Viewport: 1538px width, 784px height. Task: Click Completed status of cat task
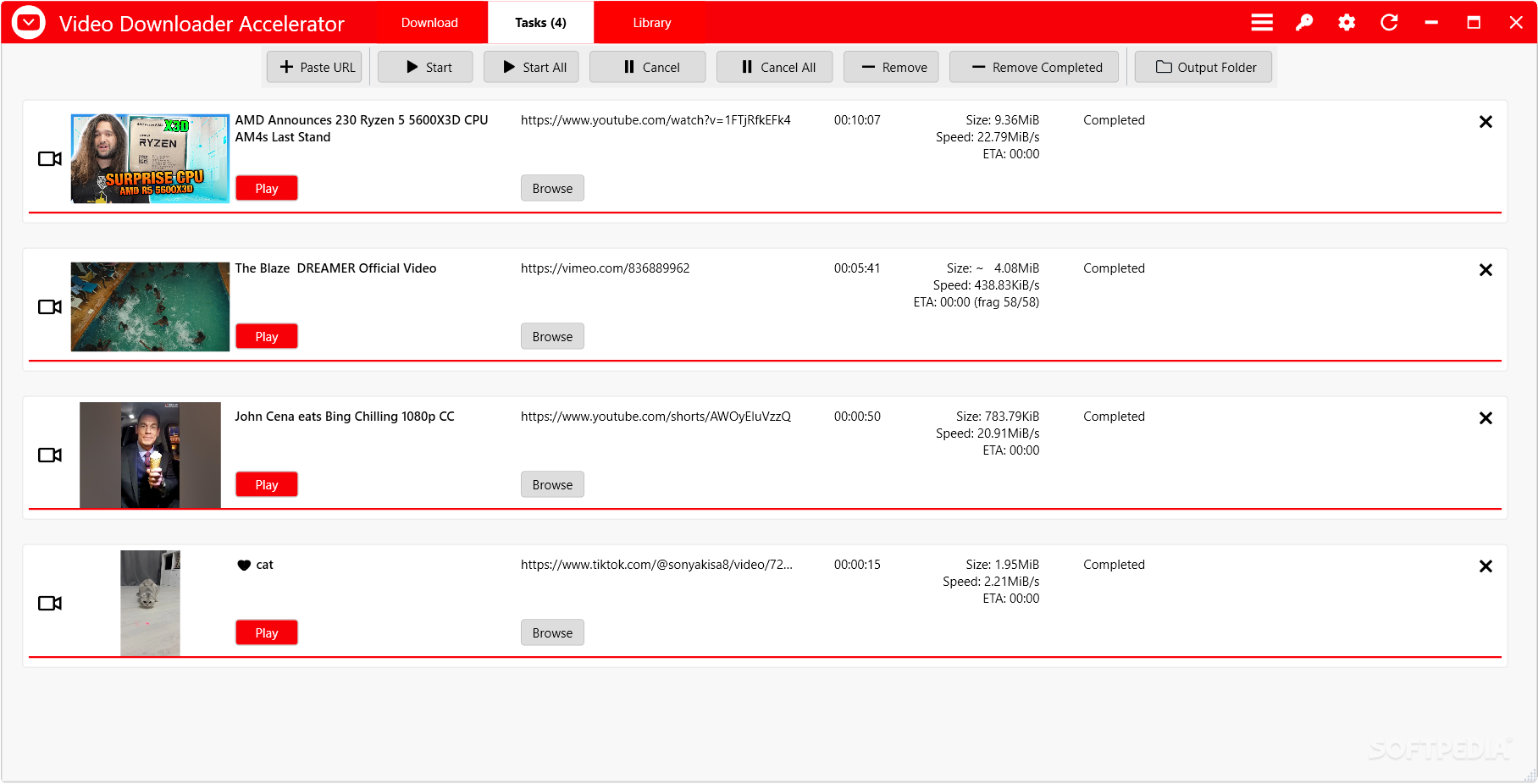pyautogui.click(x=1114, y=565)
